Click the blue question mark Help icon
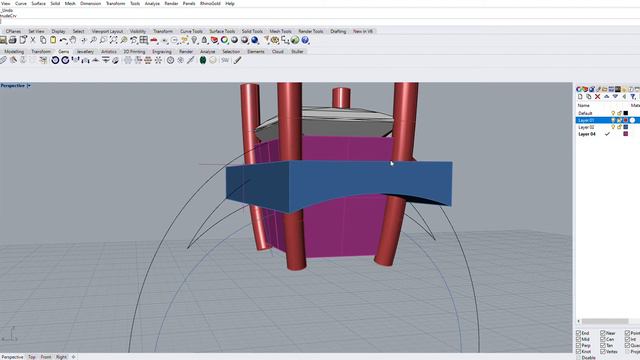The width and height of the screenshot is (640, 360). tap(305, 40)
